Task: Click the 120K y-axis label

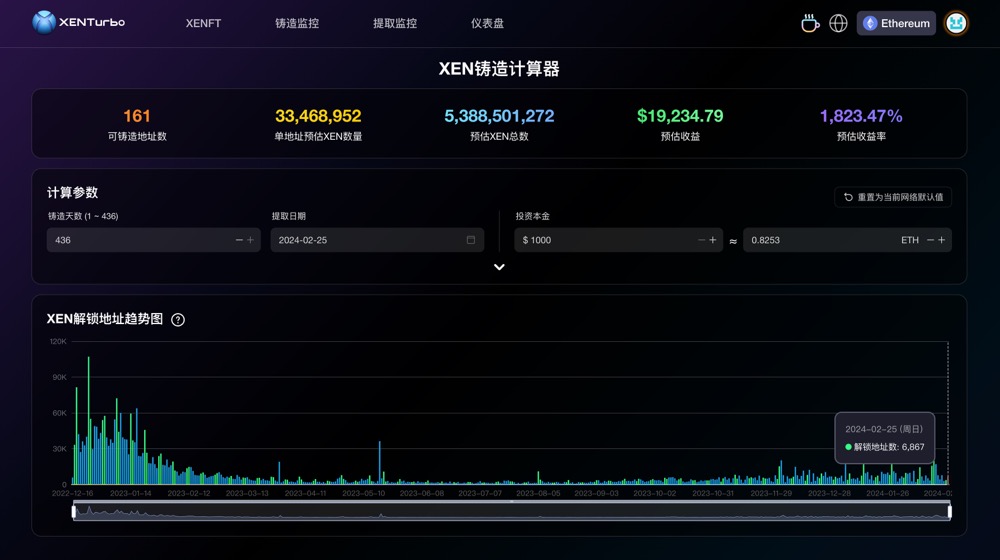Action: [58, 341]
